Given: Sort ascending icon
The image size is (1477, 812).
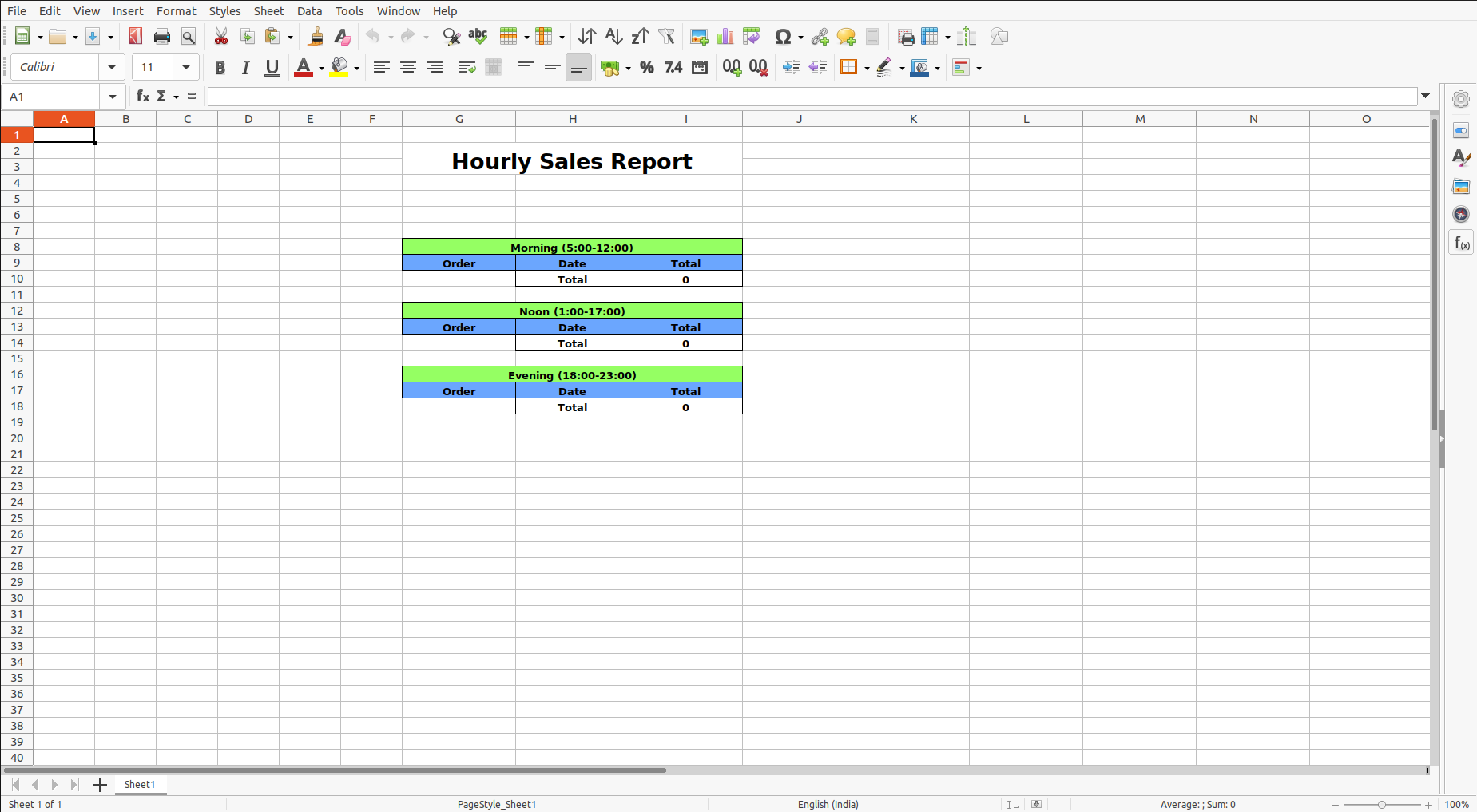Looking at the screenshot, I should (x=613, y=36).
